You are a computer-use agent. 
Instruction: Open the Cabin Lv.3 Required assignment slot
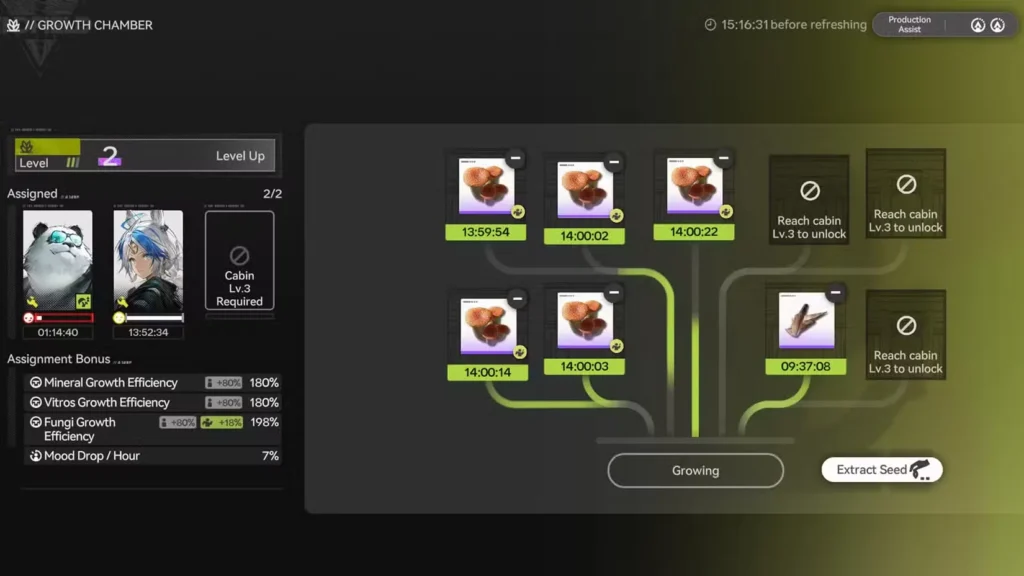[239, 262]
